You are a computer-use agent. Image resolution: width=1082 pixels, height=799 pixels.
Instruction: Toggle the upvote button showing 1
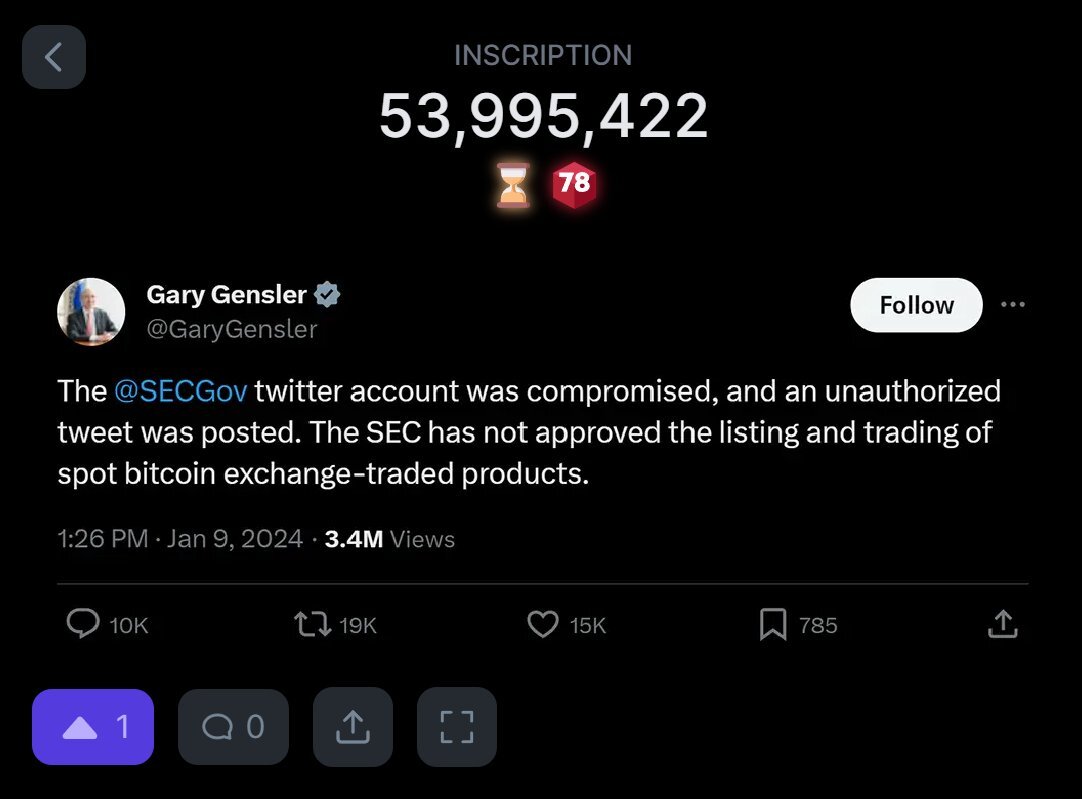pyautogui.click(x=93, y=727)
